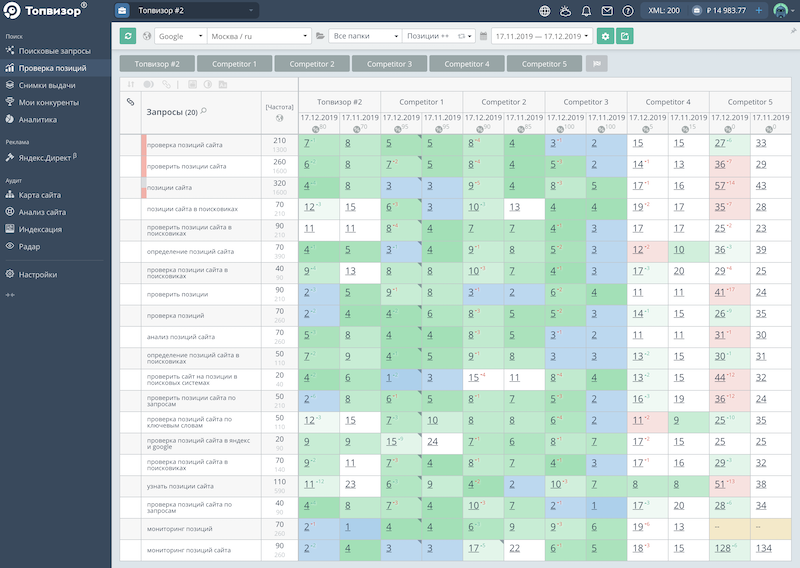Click the sort arrows icon in table toolbar

(131, 84)
